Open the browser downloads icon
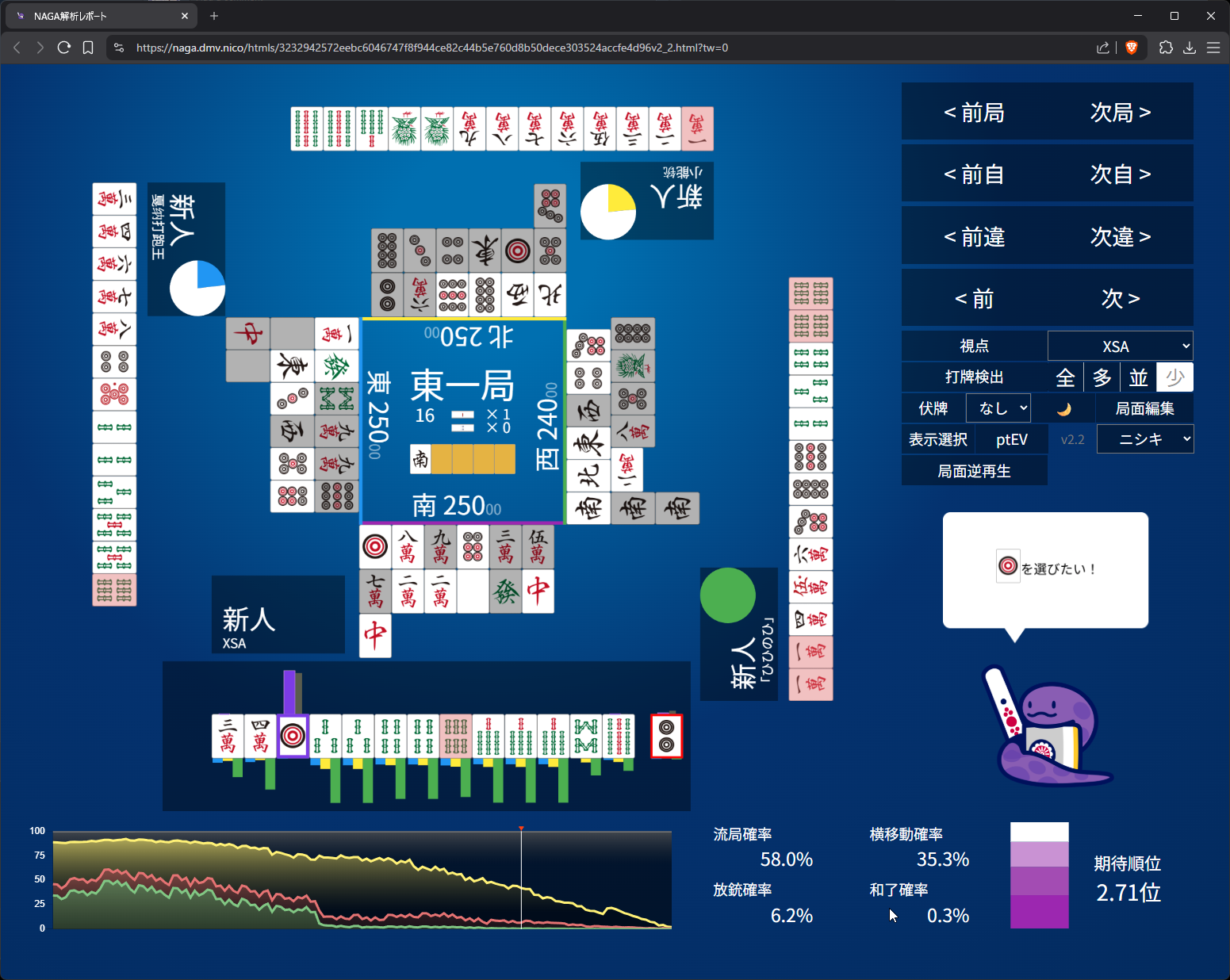The height and width of the screenshot is (980, 1230). [1190, 48]
